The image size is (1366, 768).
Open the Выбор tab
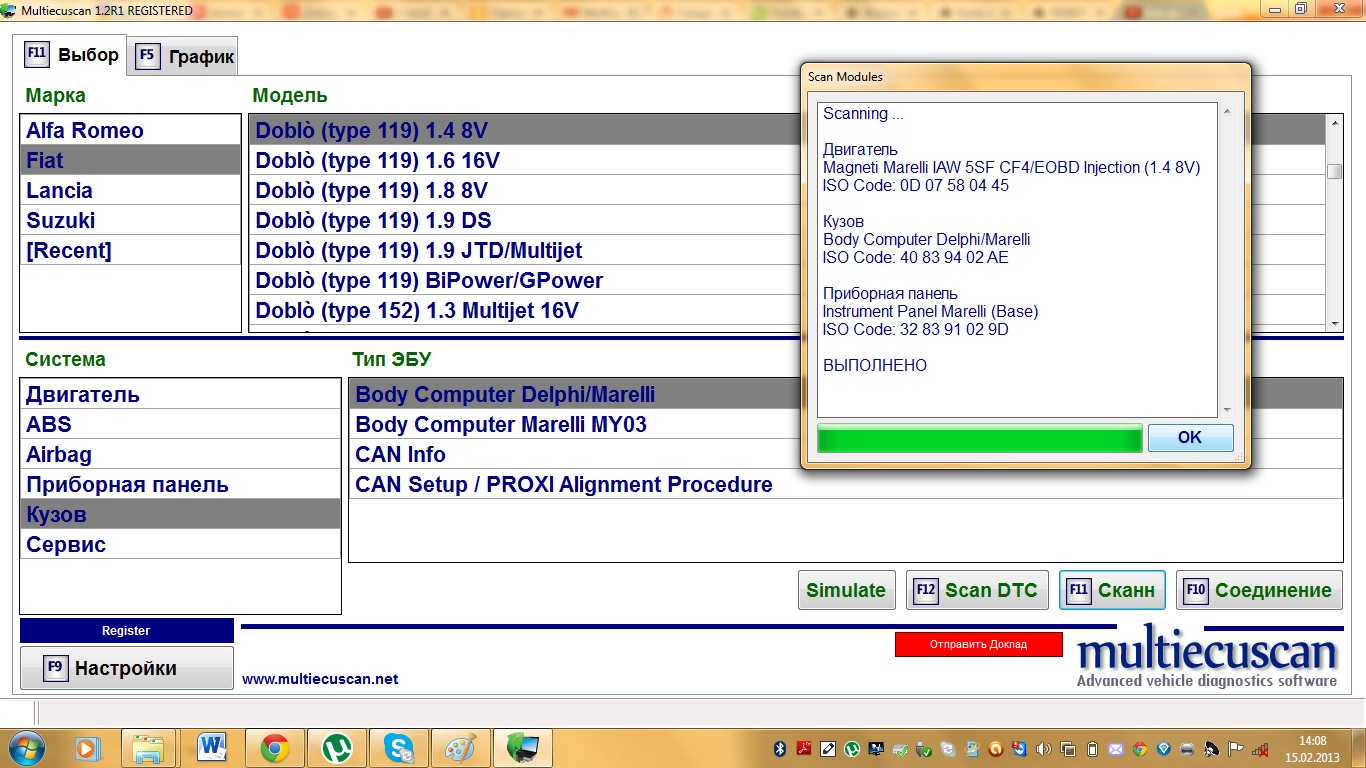[73, 55]
